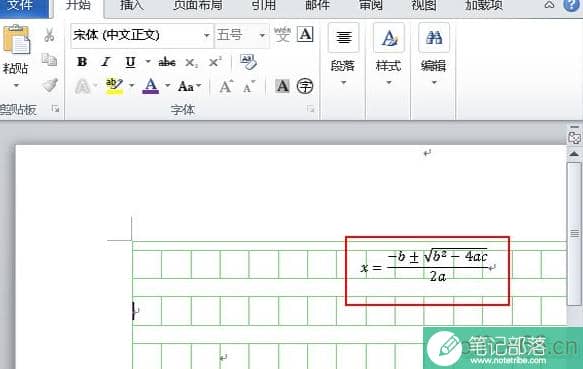Image resolution: width=583 pixels, height=369 pixels.
Task: Toggle character shading A icon
Action: [x=282, y=86]
